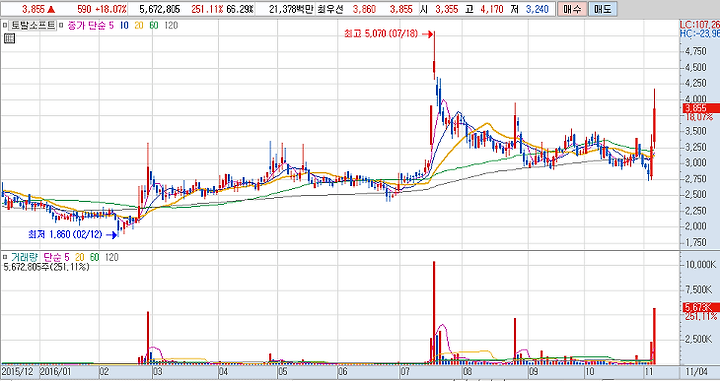Click current price 3,855 with up arrow
This screenshot has height=381, width=720.
point(38,9)
